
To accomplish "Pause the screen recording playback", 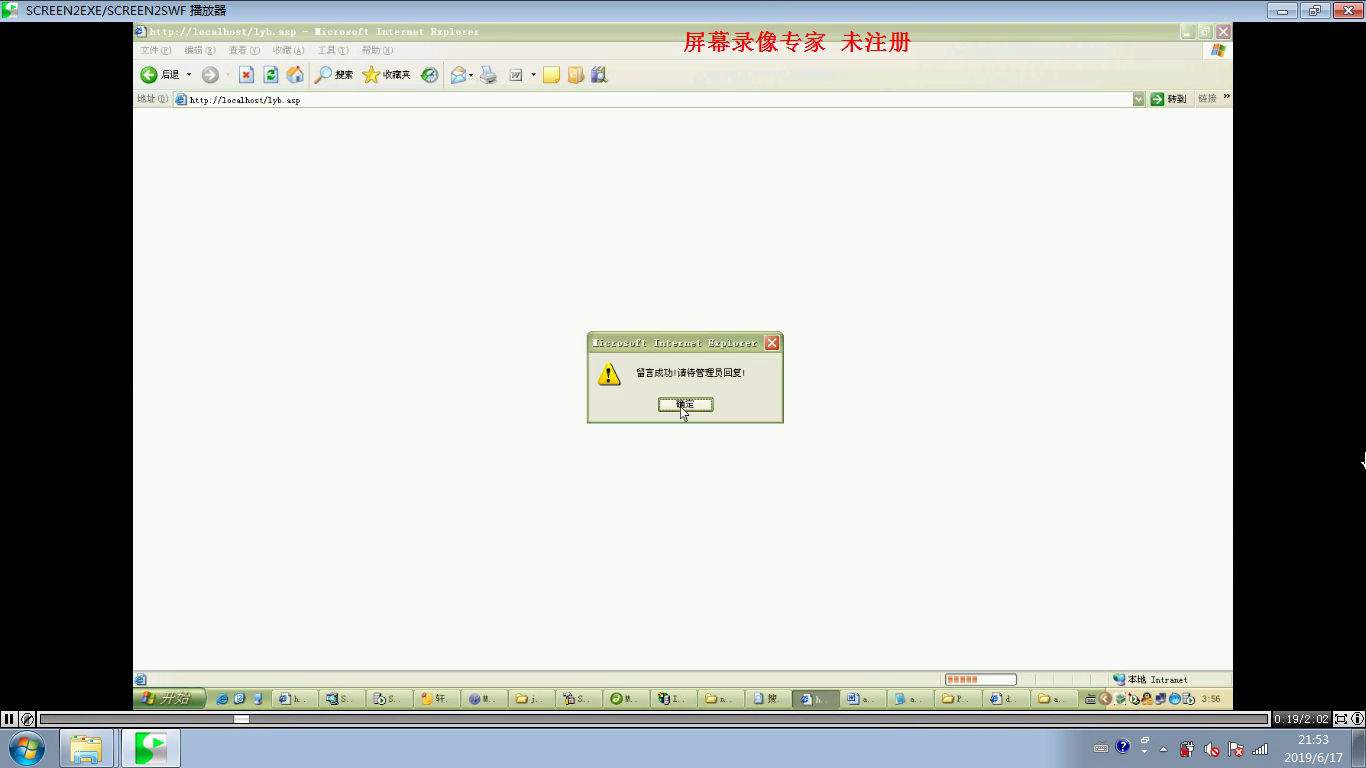I will tap(9, 719).
